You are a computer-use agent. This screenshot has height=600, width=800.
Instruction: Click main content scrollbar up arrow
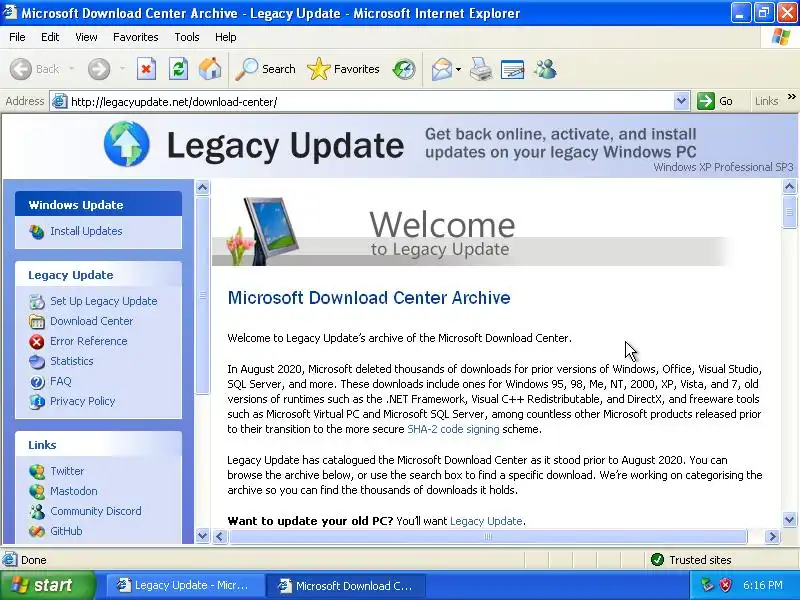coord(789,187)
